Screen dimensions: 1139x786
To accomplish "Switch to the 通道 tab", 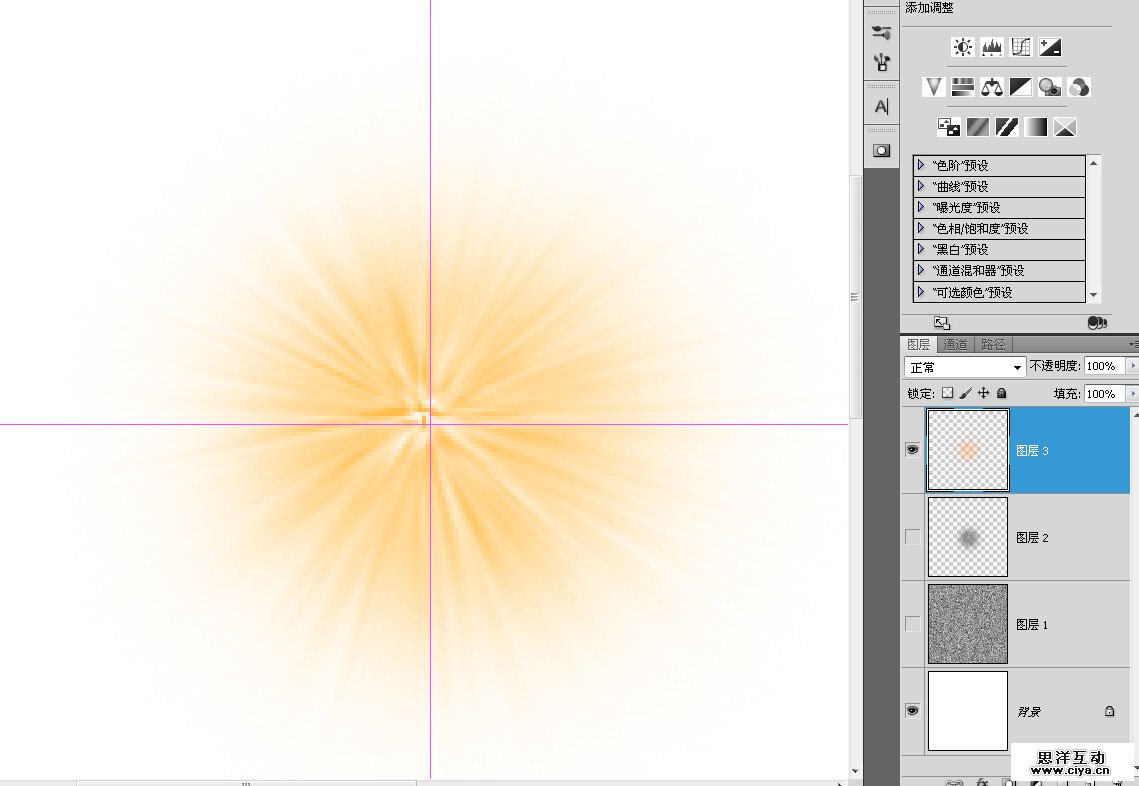I will point(956,345).
